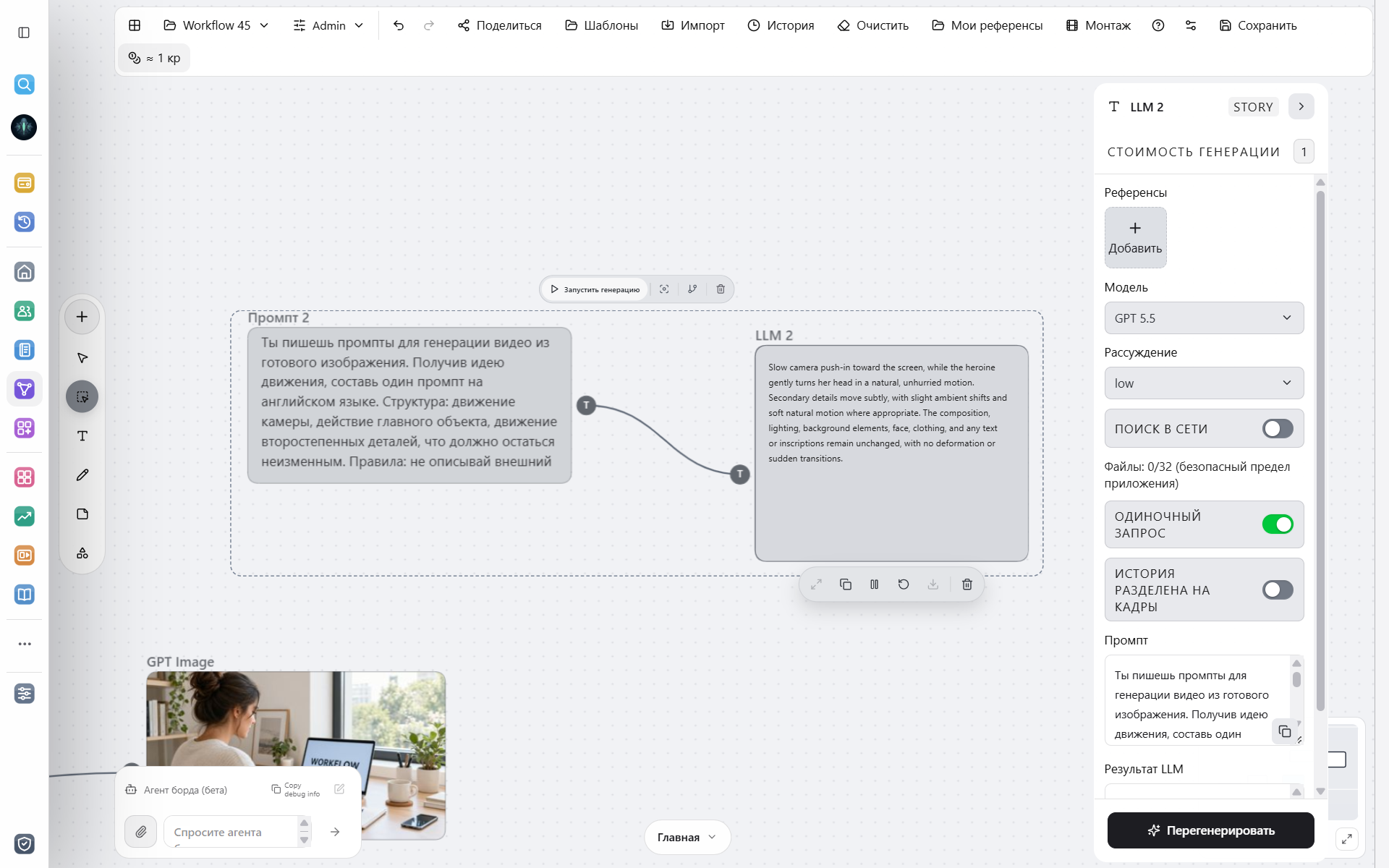
Task: Select the Text tool in canvas toolbar
Action: click(82, 436)
